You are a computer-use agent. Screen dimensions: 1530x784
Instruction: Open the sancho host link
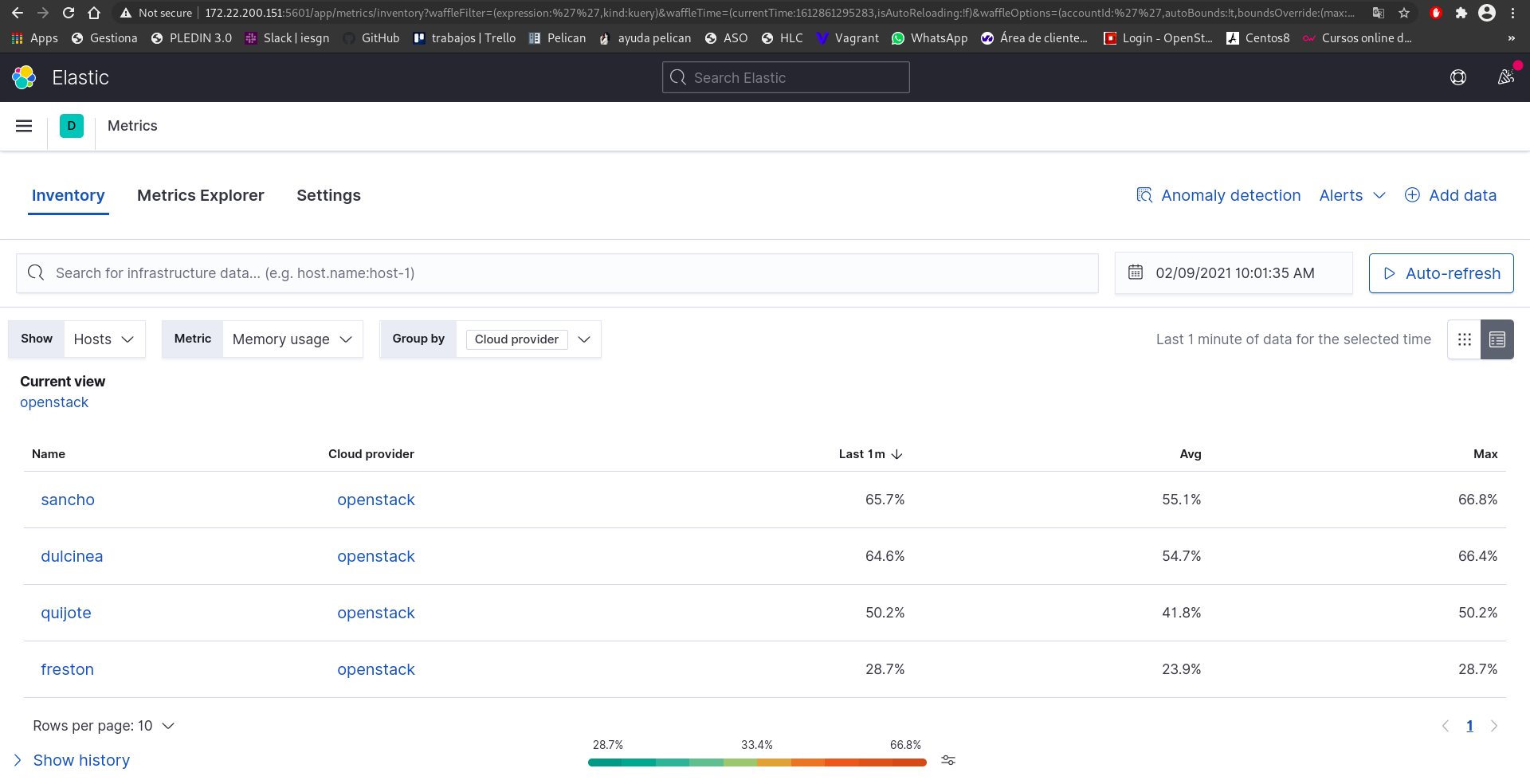pyautogui.click(x=68, y=500)
